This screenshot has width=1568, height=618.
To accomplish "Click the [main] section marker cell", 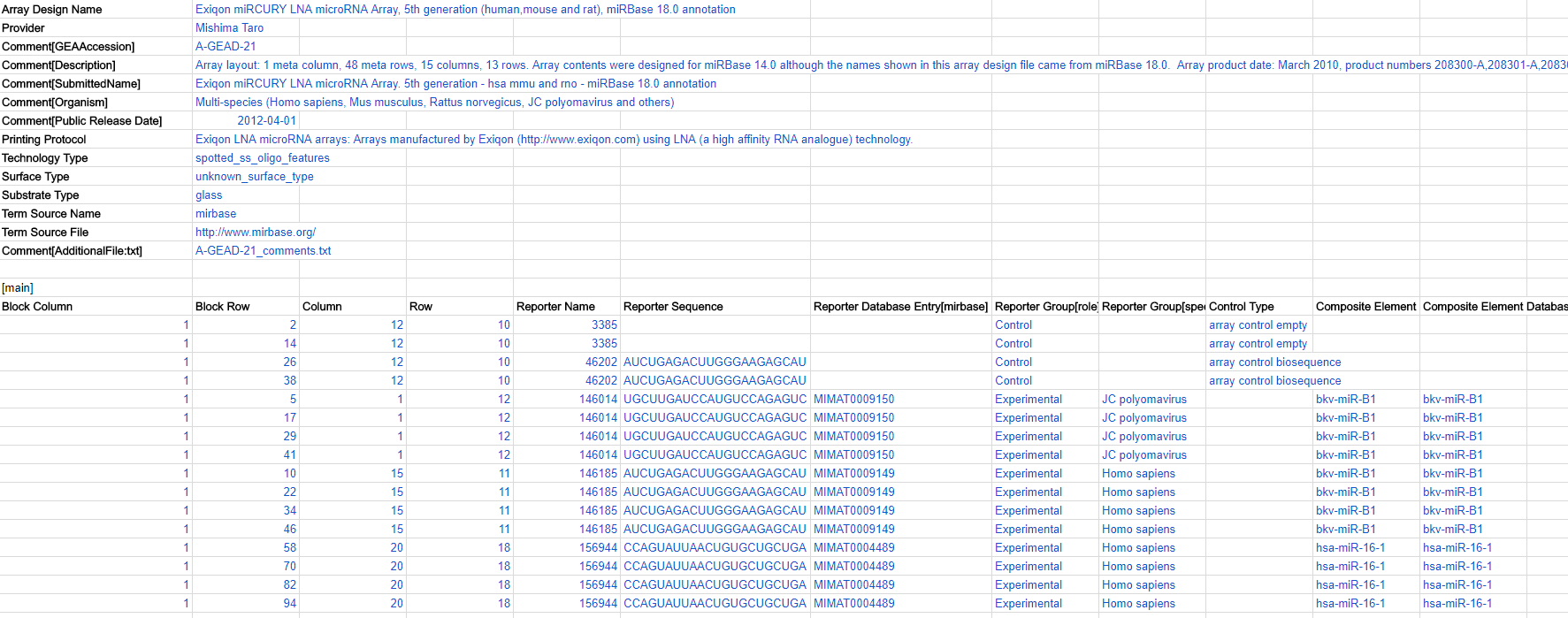I will tap(18, 288).
